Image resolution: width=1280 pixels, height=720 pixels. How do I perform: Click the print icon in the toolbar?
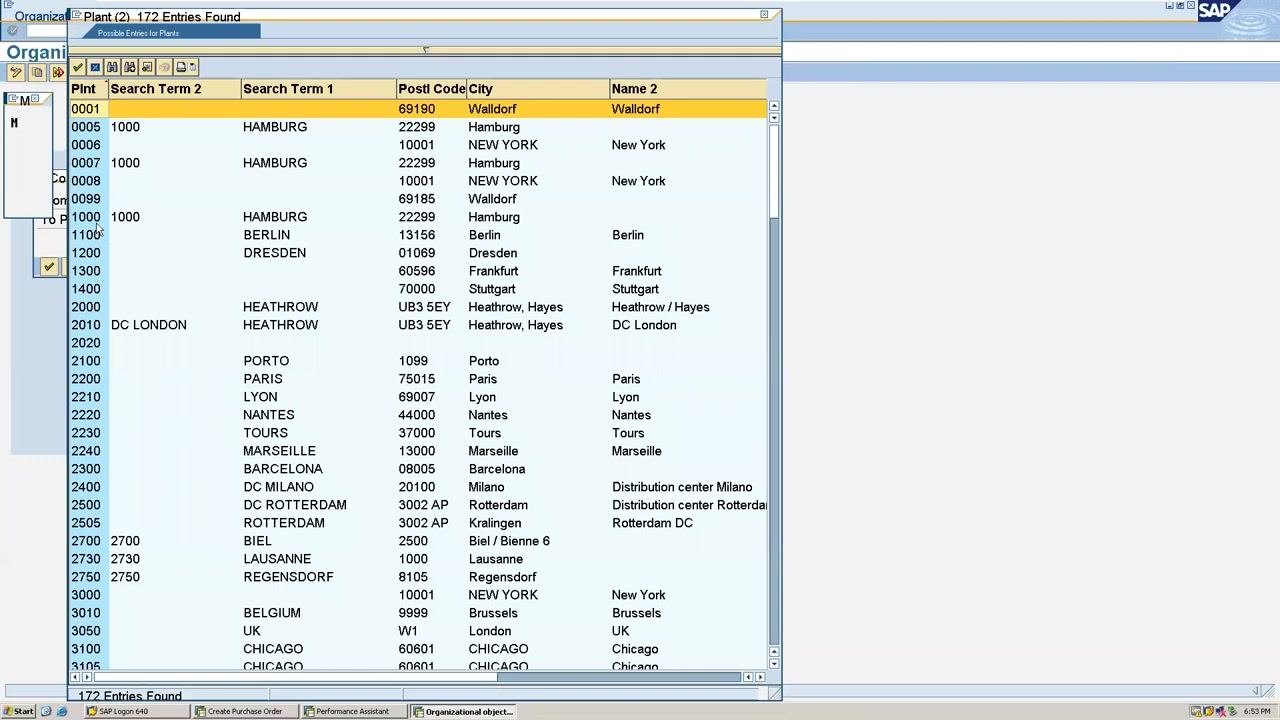[x=181, y=67]
